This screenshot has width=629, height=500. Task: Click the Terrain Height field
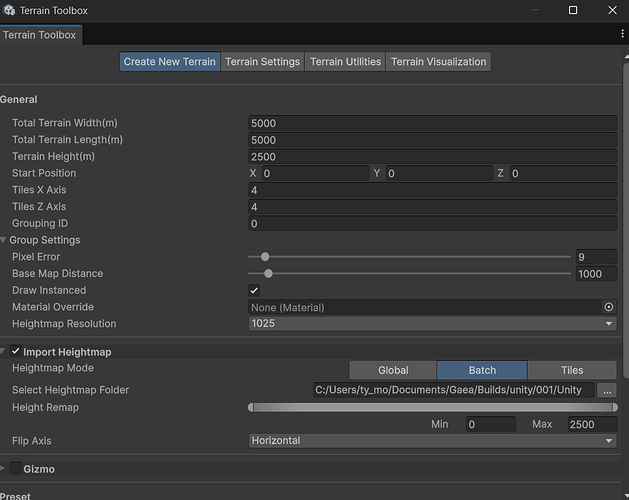click(x=432, y=157)
